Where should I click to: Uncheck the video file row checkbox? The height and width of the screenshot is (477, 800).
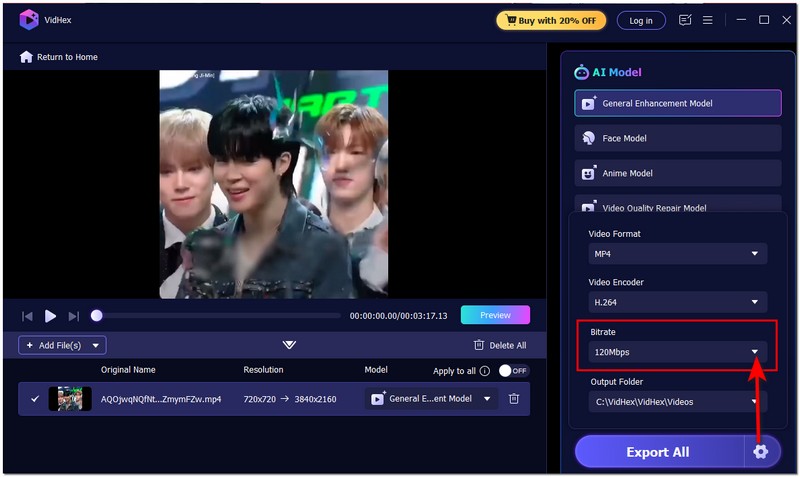point(35,399)
